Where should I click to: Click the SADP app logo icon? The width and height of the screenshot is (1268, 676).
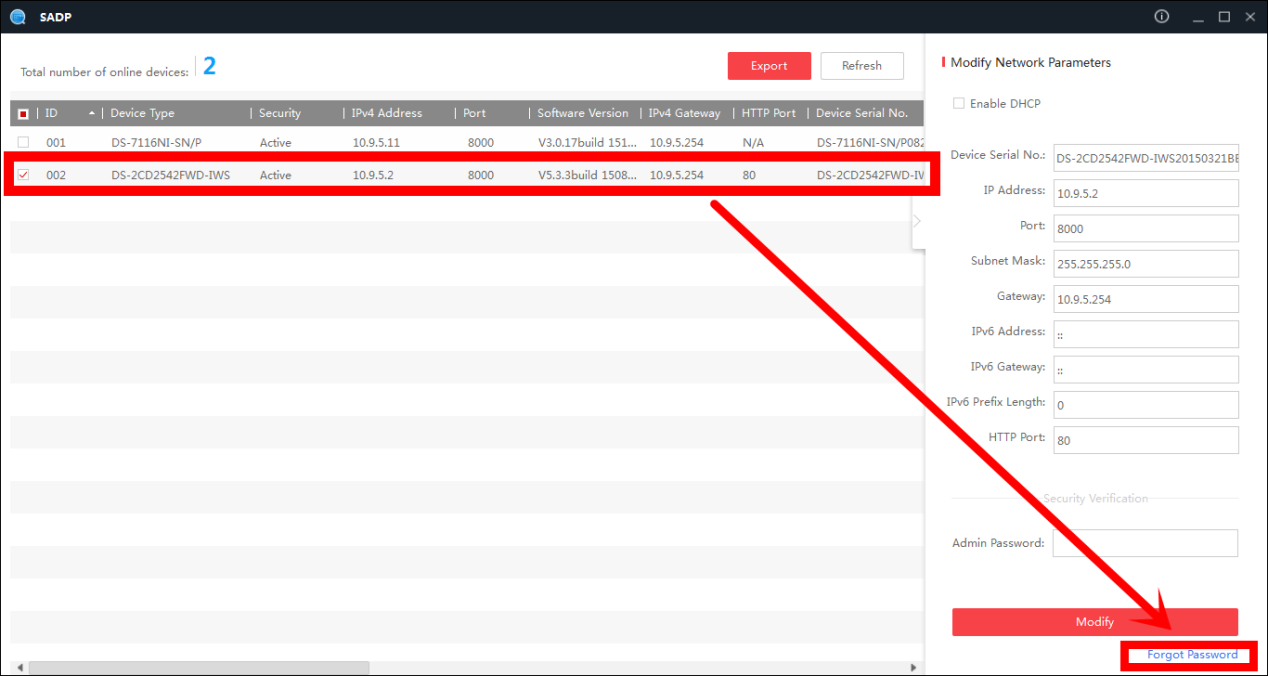click(17, 17)
